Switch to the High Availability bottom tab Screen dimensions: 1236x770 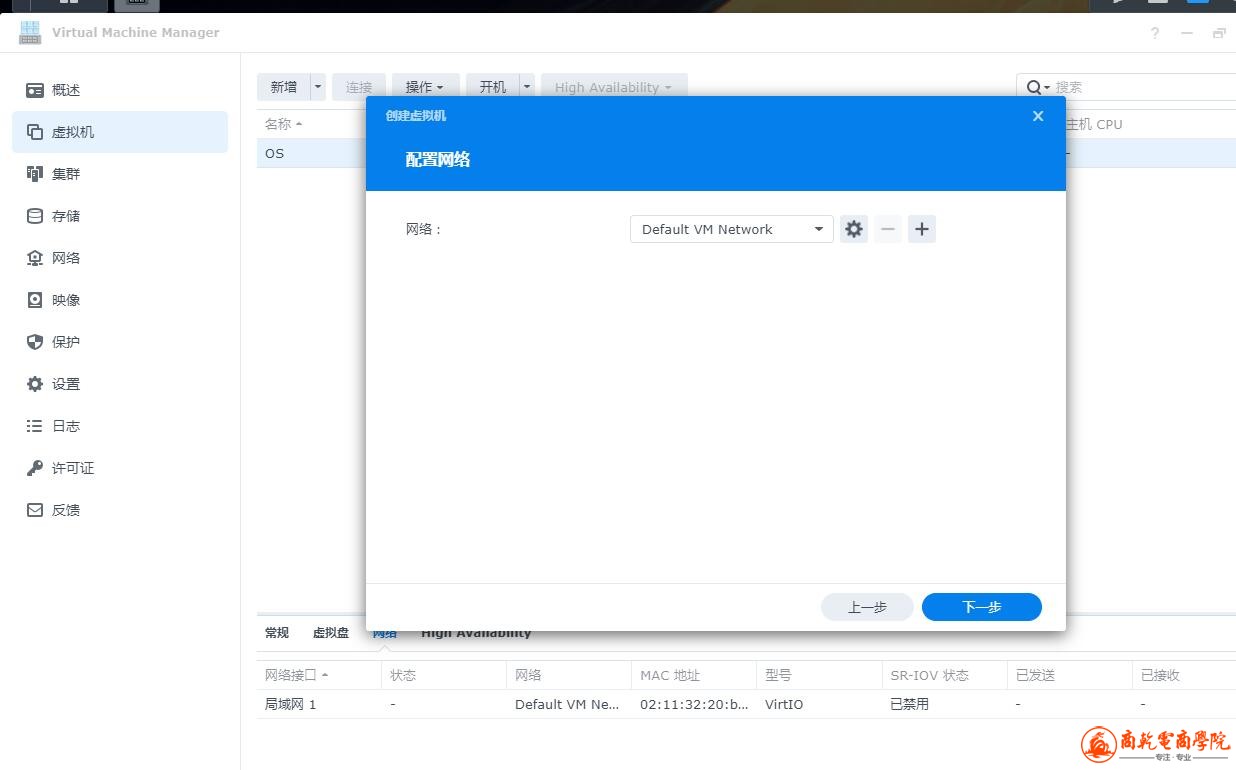476,633
